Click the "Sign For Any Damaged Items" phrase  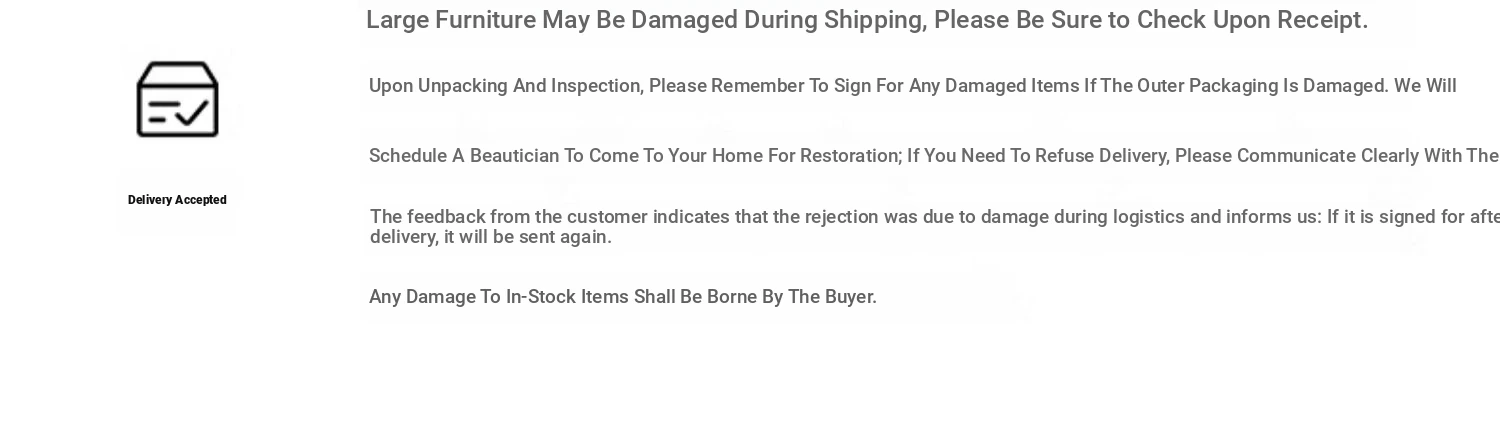click(957, 86)
